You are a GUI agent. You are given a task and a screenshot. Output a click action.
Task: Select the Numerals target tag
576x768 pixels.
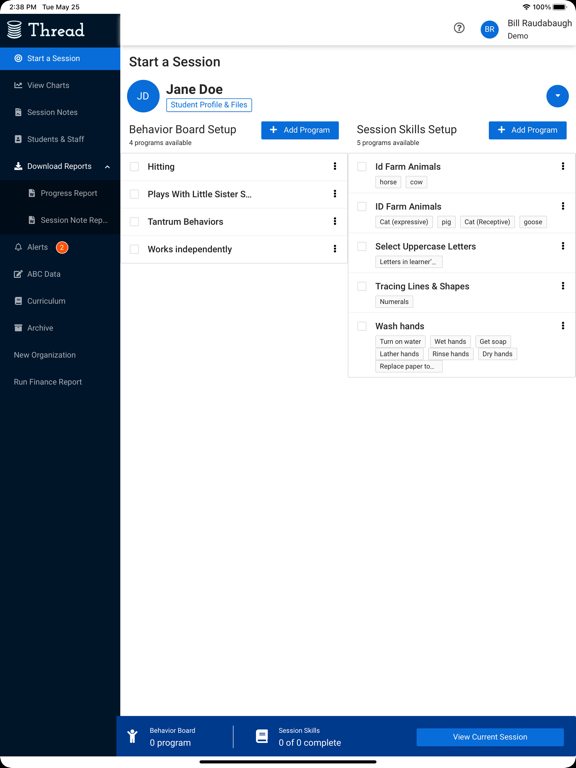tap(394, 302)
